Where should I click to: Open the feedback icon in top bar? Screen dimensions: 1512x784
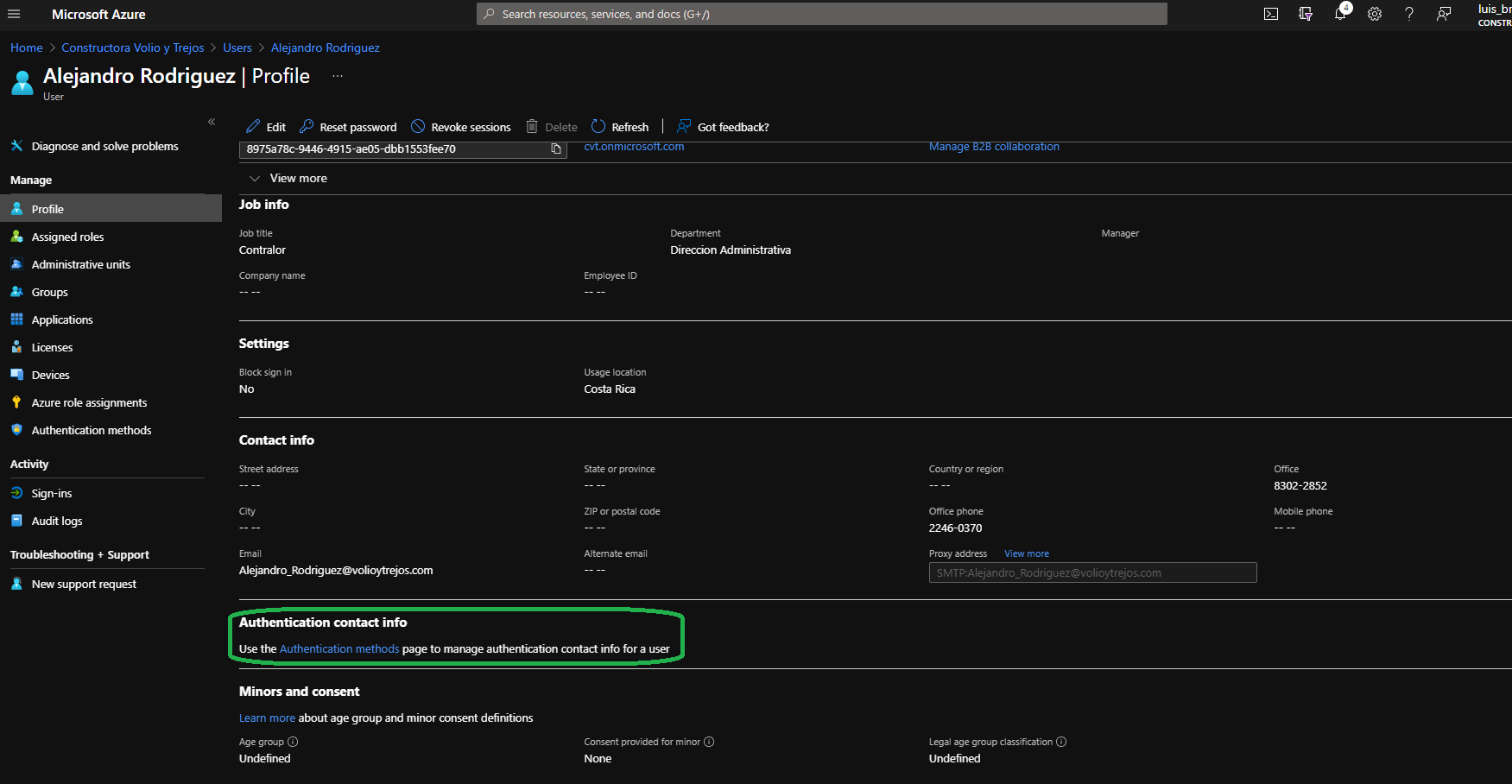pos(1444,14)
